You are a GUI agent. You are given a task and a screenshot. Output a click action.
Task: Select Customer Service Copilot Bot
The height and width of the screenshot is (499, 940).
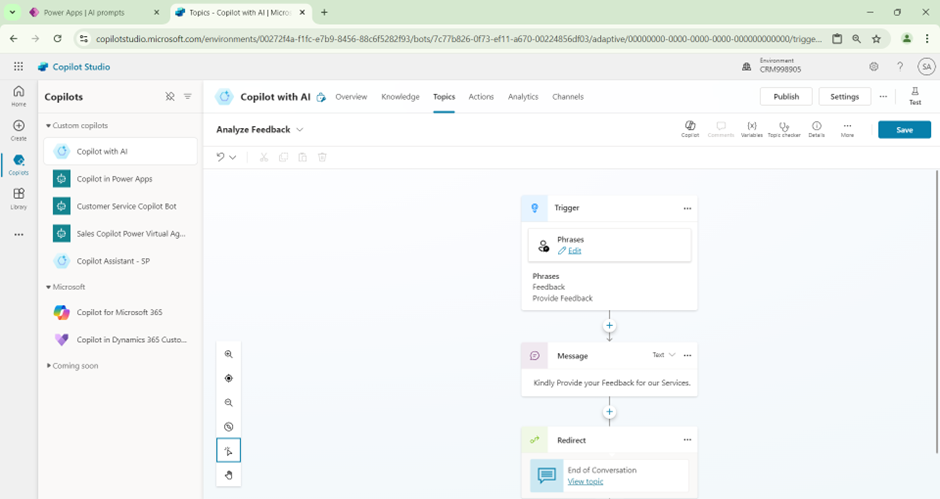pos(126,206)
